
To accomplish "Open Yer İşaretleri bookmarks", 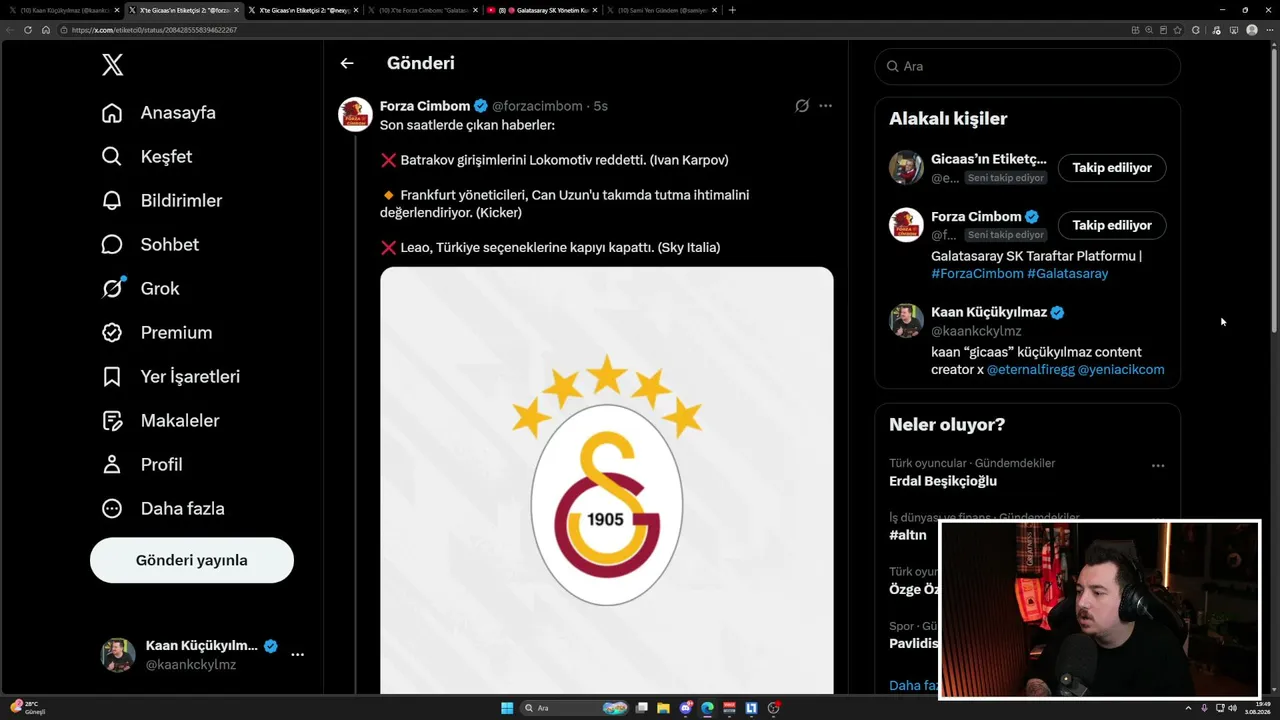I will click(171, 377).
